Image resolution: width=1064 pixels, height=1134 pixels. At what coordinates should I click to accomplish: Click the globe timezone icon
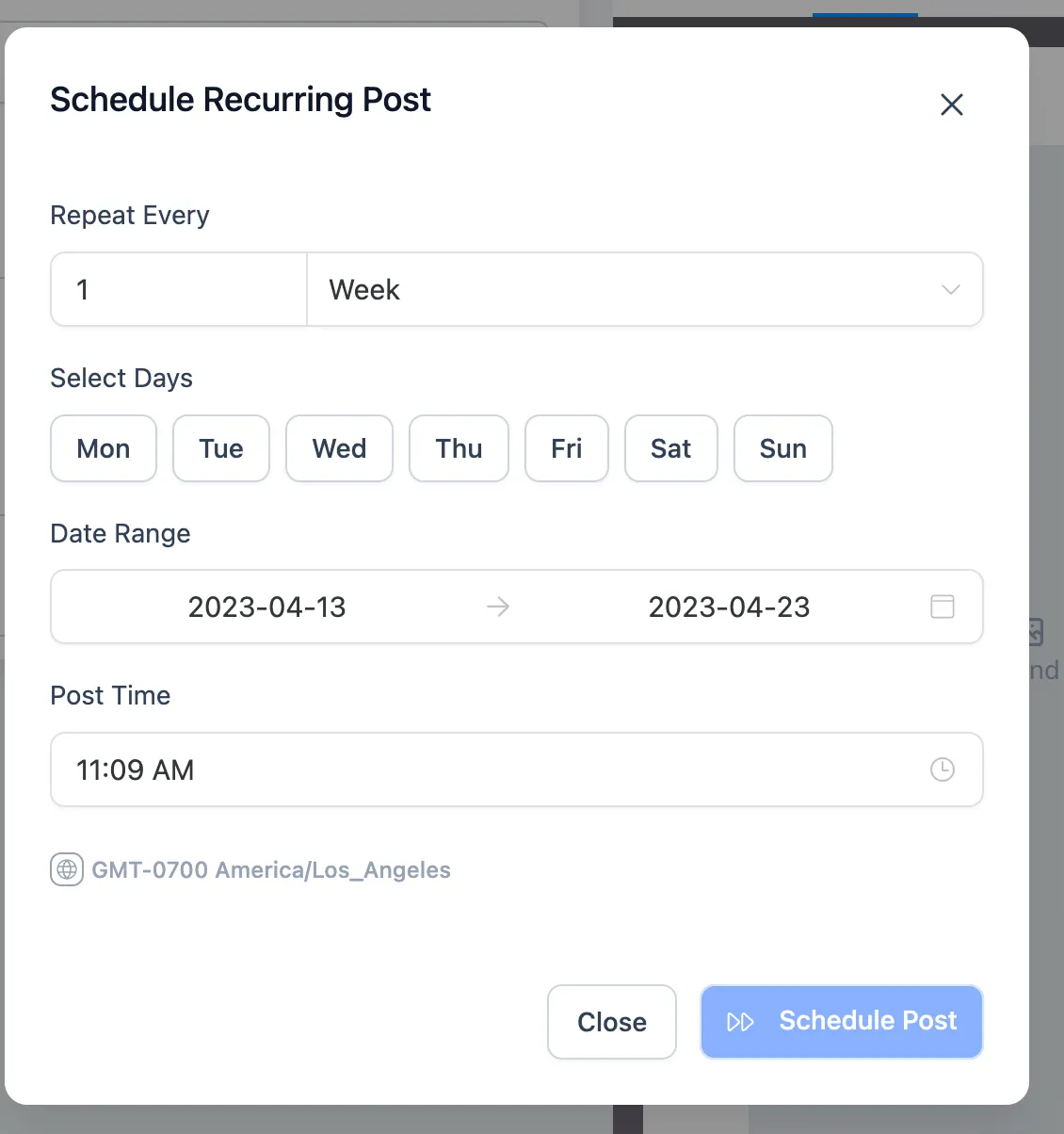click(67, 869)
